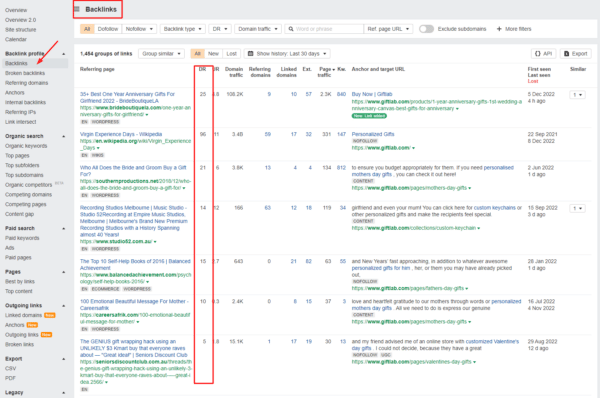Open Overview in the sidebar
600x398 pixels.
pyautogui.click(x=16, y=10)
